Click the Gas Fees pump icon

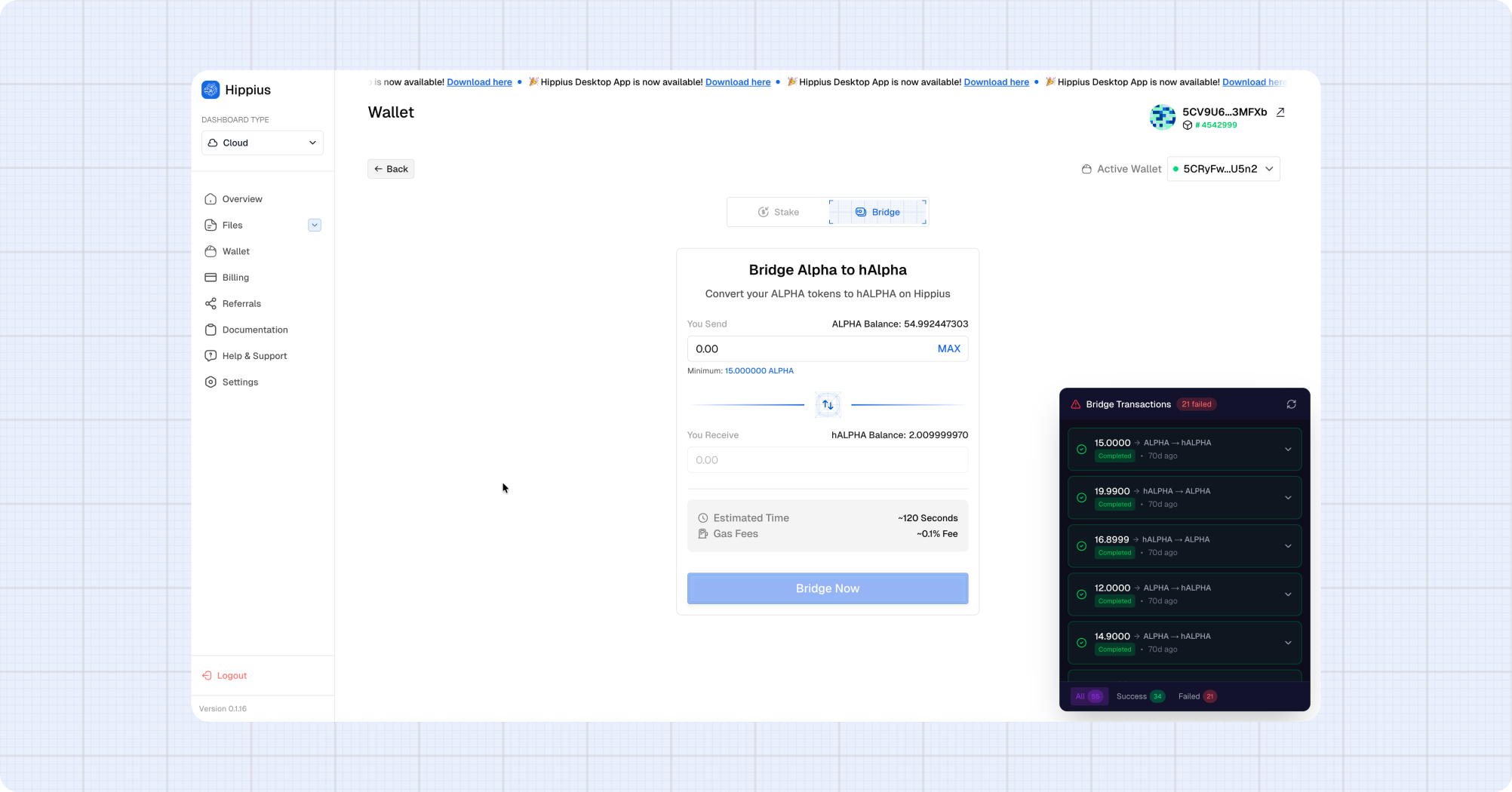(x=702, y=534)
